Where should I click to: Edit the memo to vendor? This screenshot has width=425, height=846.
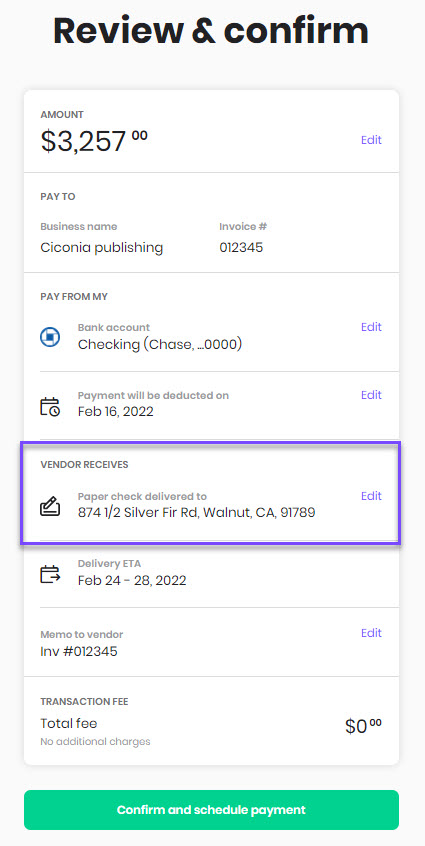coord(371,633)
